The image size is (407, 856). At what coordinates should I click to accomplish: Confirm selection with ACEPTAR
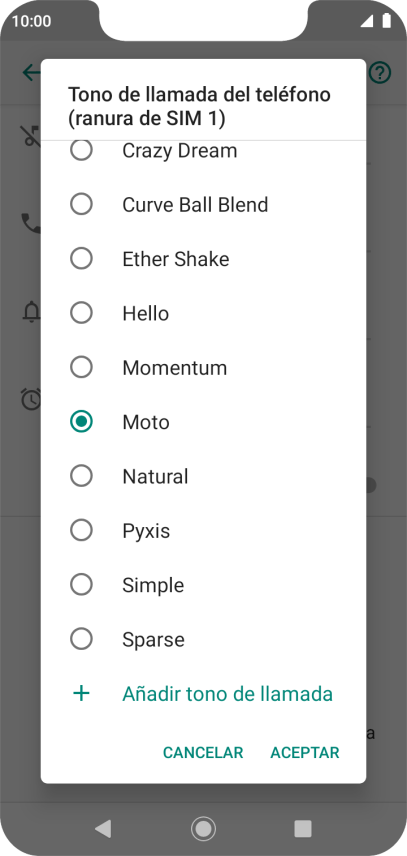tap(305, 752)
